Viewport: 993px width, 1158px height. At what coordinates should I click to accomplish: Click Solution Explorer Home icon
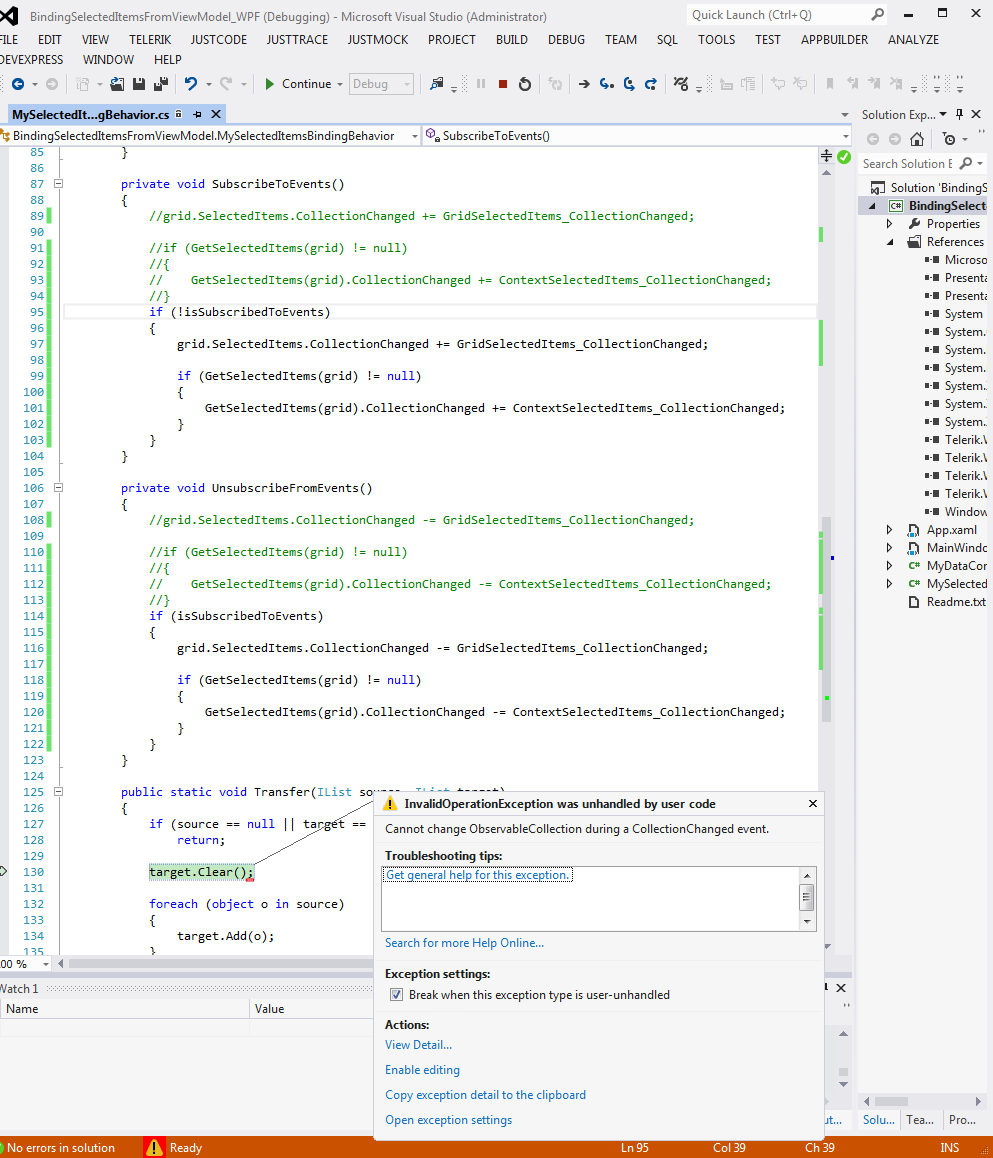tap(919, 139)
